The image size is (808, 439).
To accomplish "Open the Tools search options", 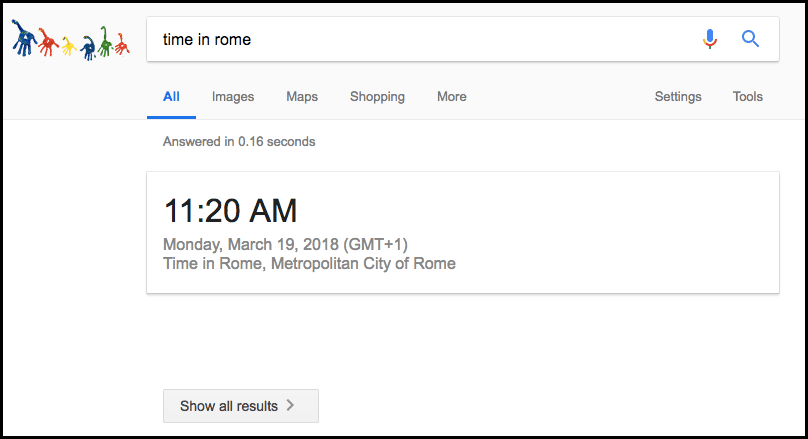I will [x=747, y=97].
